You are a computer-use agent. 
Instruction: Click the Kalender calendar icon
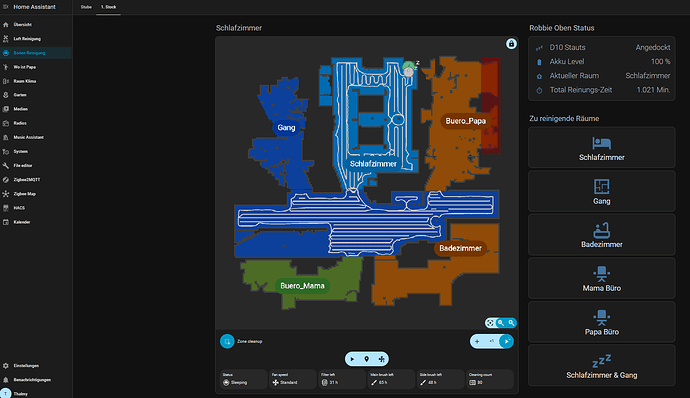tap(6, 222)
